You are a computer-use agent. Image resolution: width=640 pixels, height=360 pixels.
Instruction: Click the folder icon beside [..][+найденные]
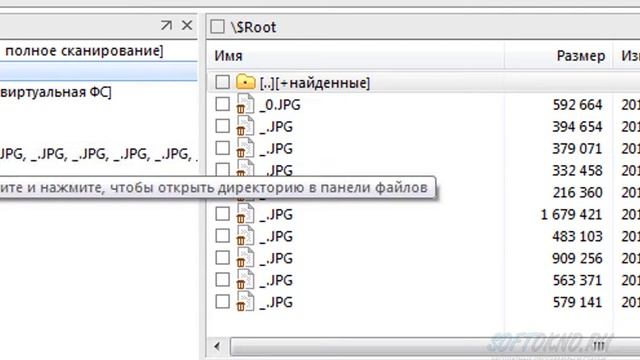click(x=245, y=82)
